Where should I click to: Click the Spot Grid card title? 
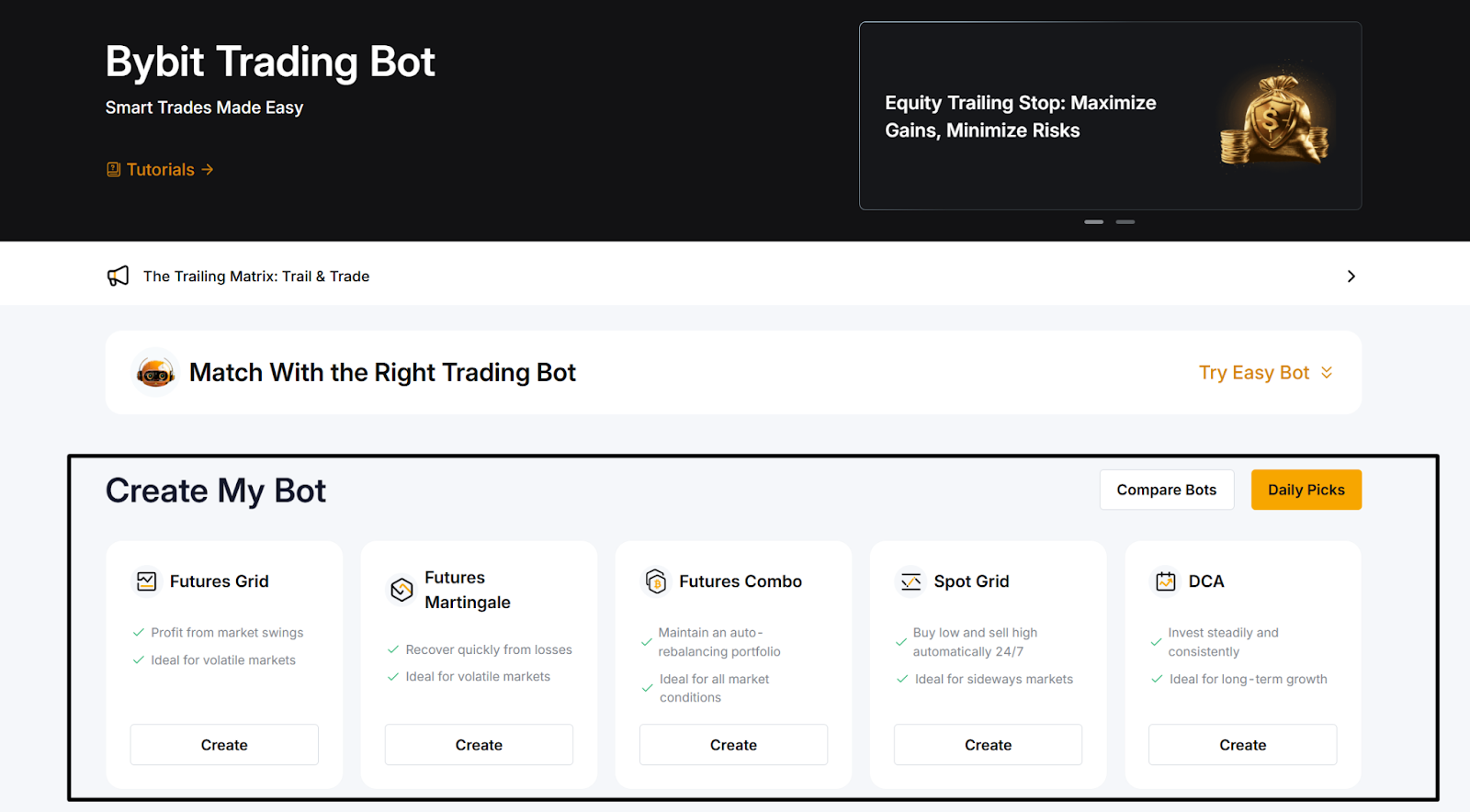coord(971,581)
